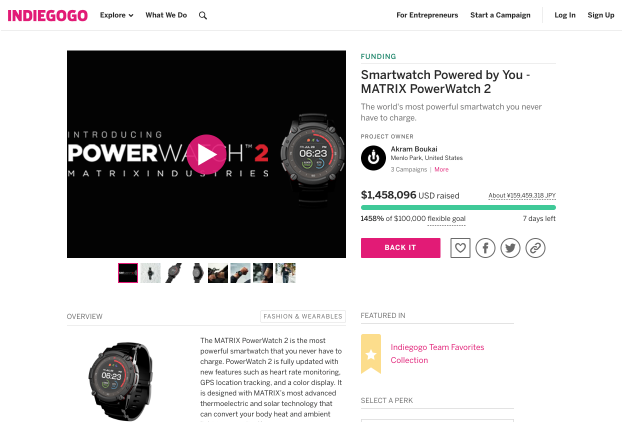
Task: Open Indiegogo Team Favorites Collection link
Action: tap(437, 353)
